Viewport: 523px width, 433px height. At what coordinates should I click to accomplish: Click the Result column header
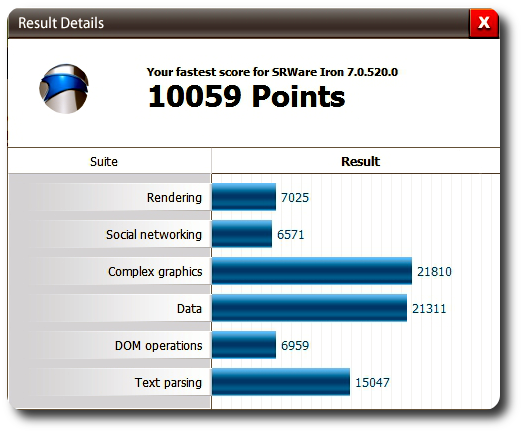tap(360, 161)
